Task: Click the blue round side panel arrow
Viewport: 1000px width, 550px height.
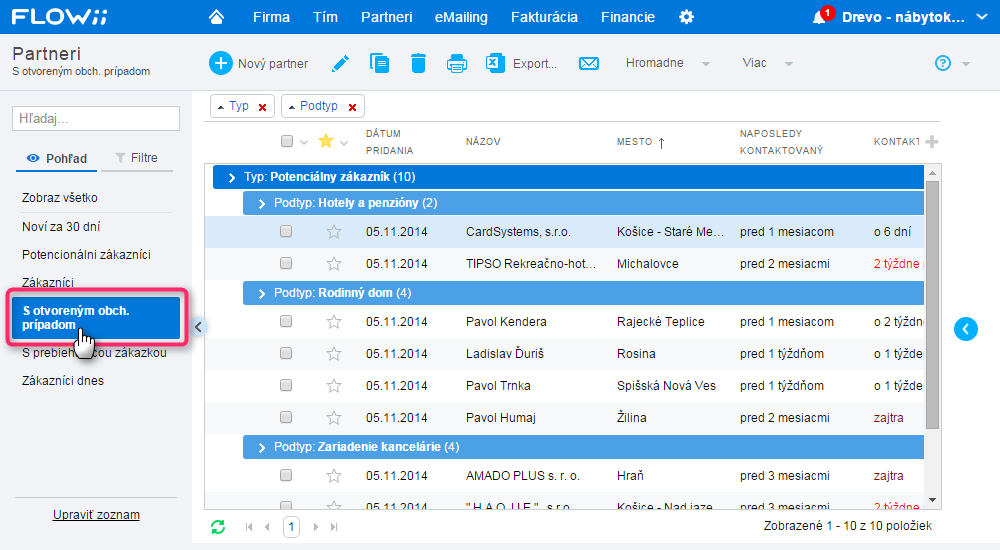Action: point(966,329)
